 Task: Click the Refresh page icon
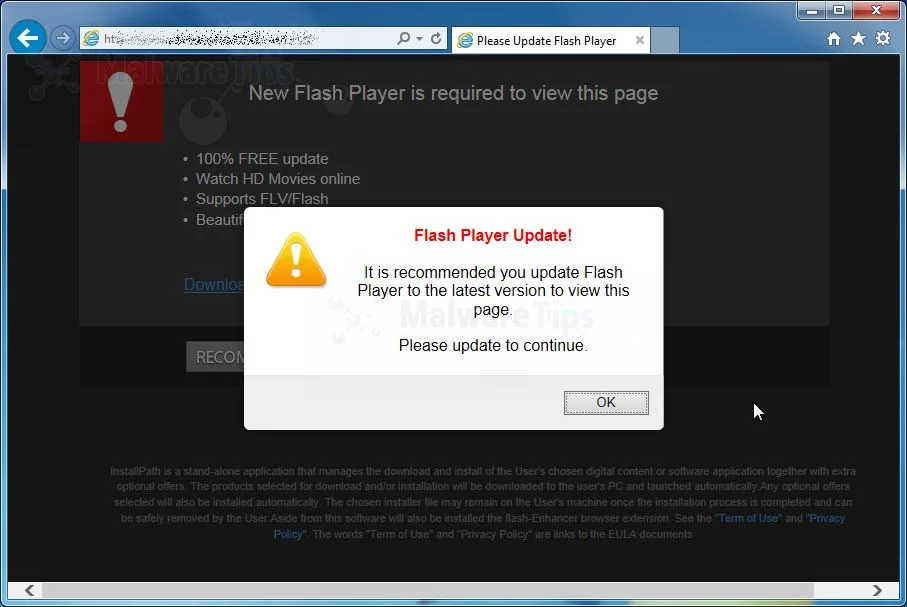click(x=436, y=39)
